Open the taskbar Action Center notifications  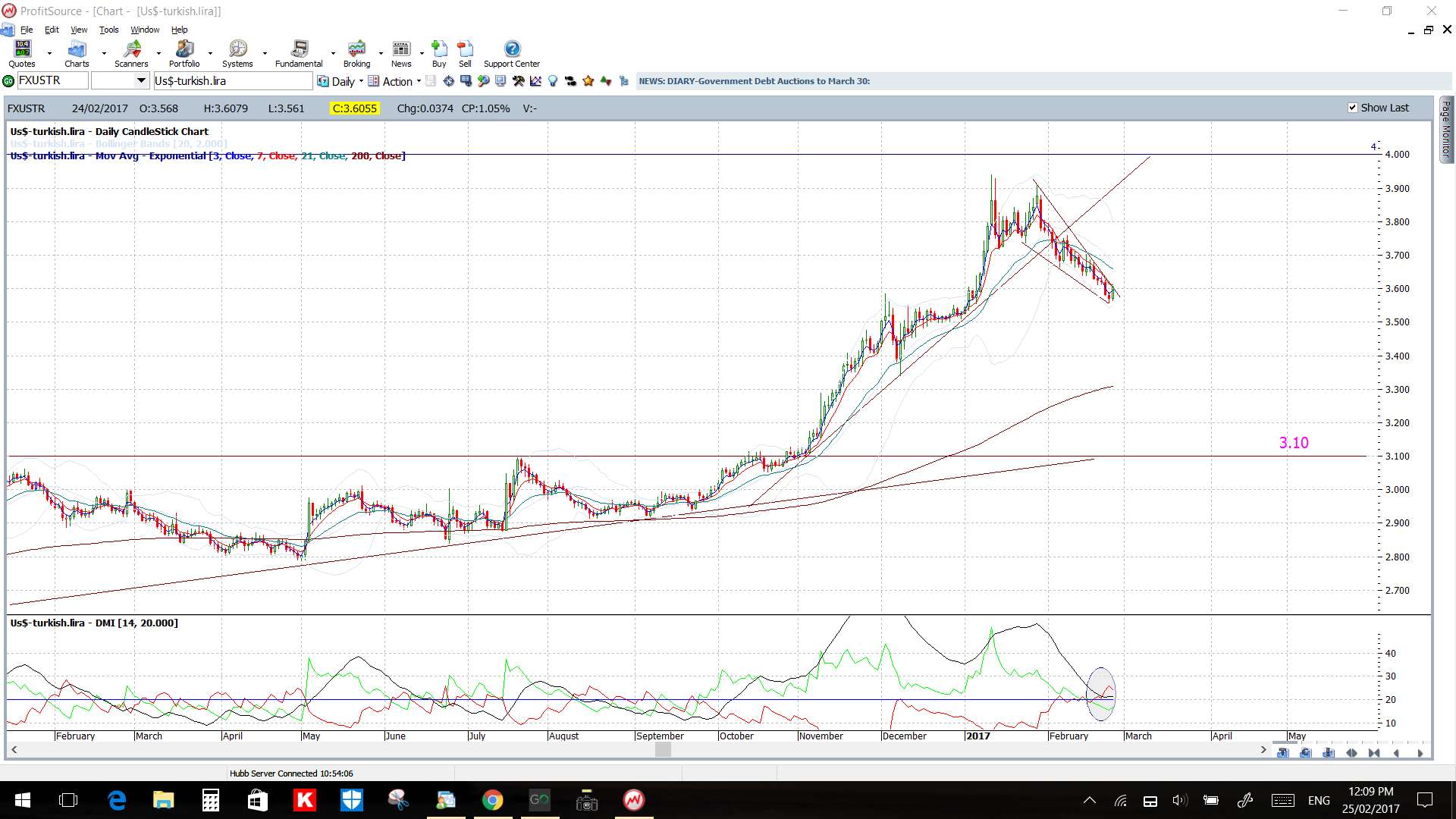(1425, 800)
